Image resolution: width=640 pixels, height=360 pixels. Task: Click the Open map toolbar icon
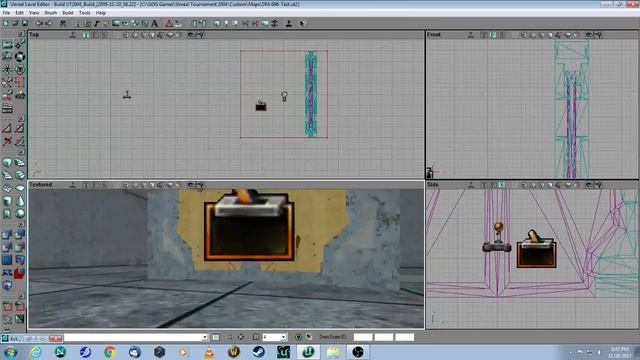point(16,24)
